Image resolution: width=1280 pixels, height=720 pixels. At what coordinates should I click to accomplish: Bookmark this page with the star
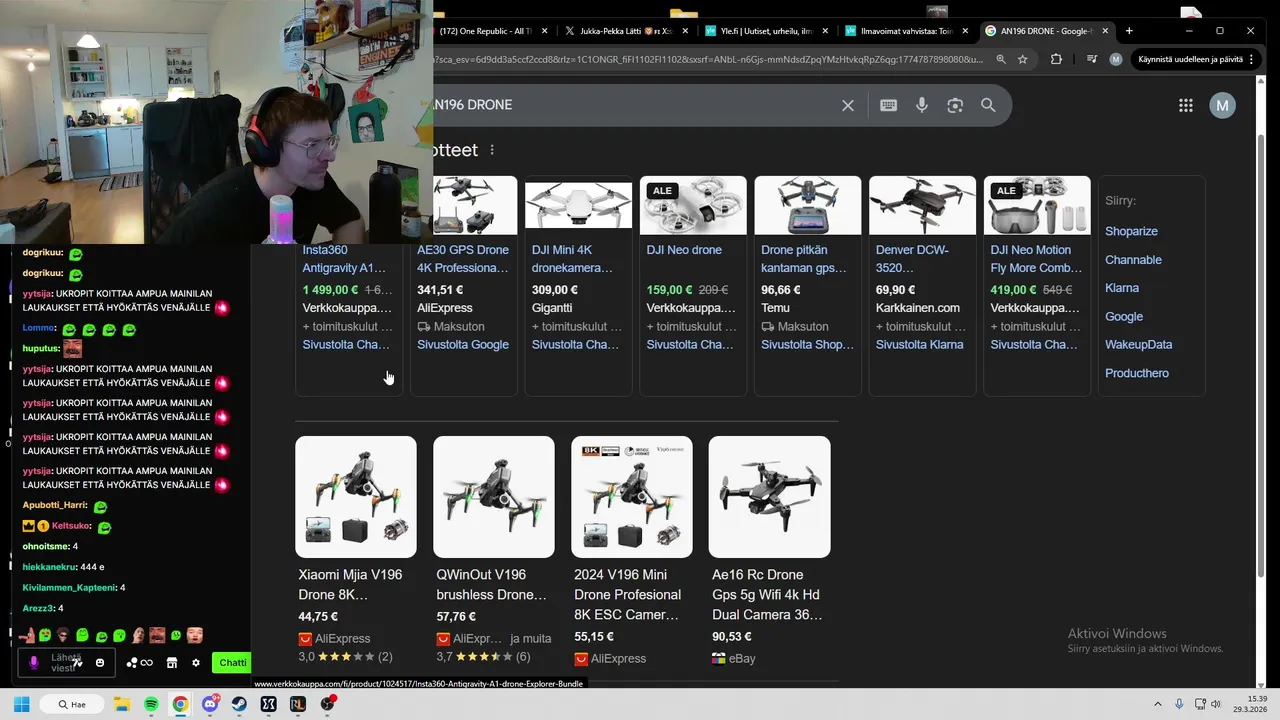point(1022,59)
